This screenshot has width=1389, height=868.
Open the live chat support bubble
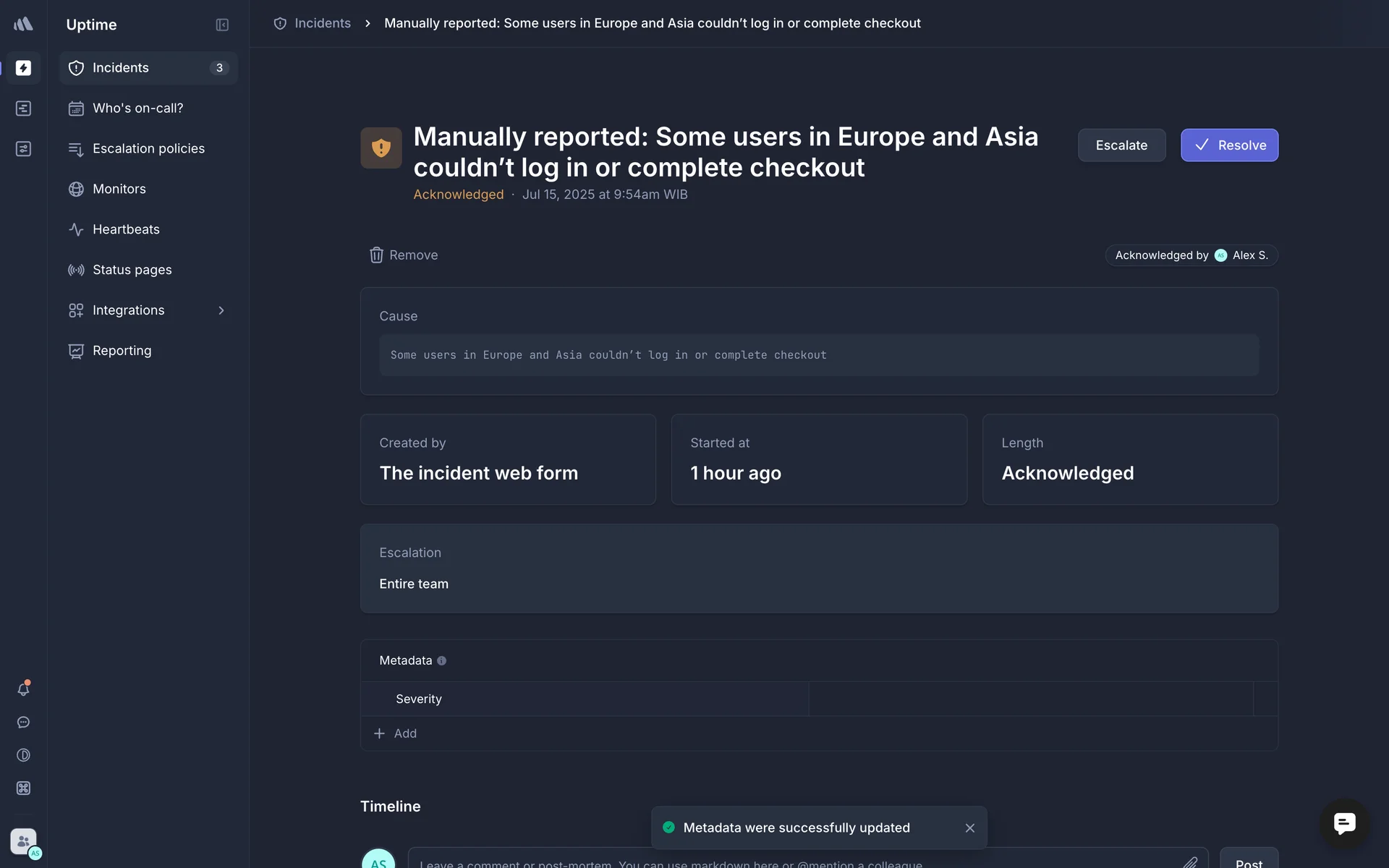[1344, 823]
